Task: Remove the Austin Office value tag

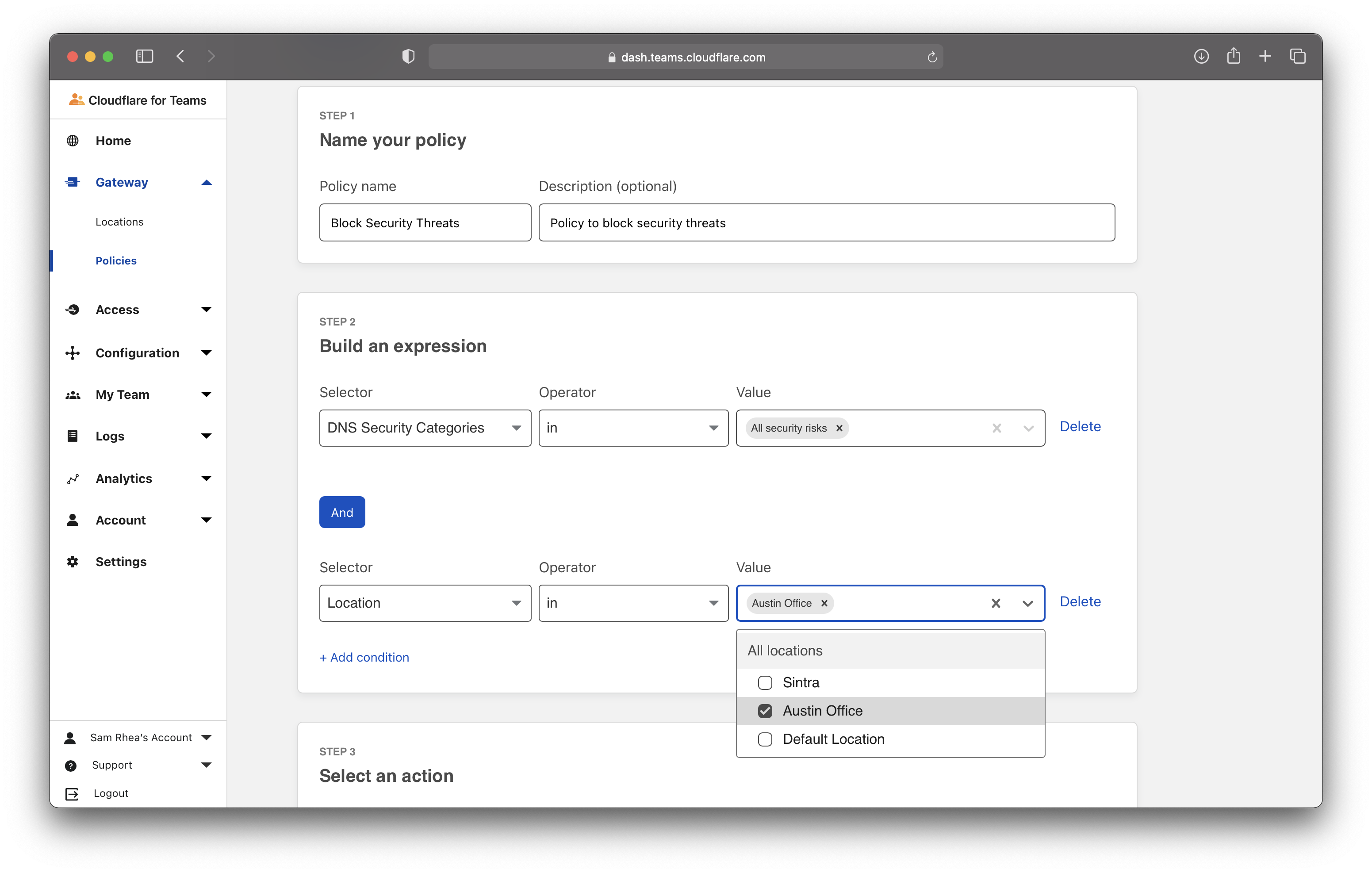Action: [x=824, y=603]
